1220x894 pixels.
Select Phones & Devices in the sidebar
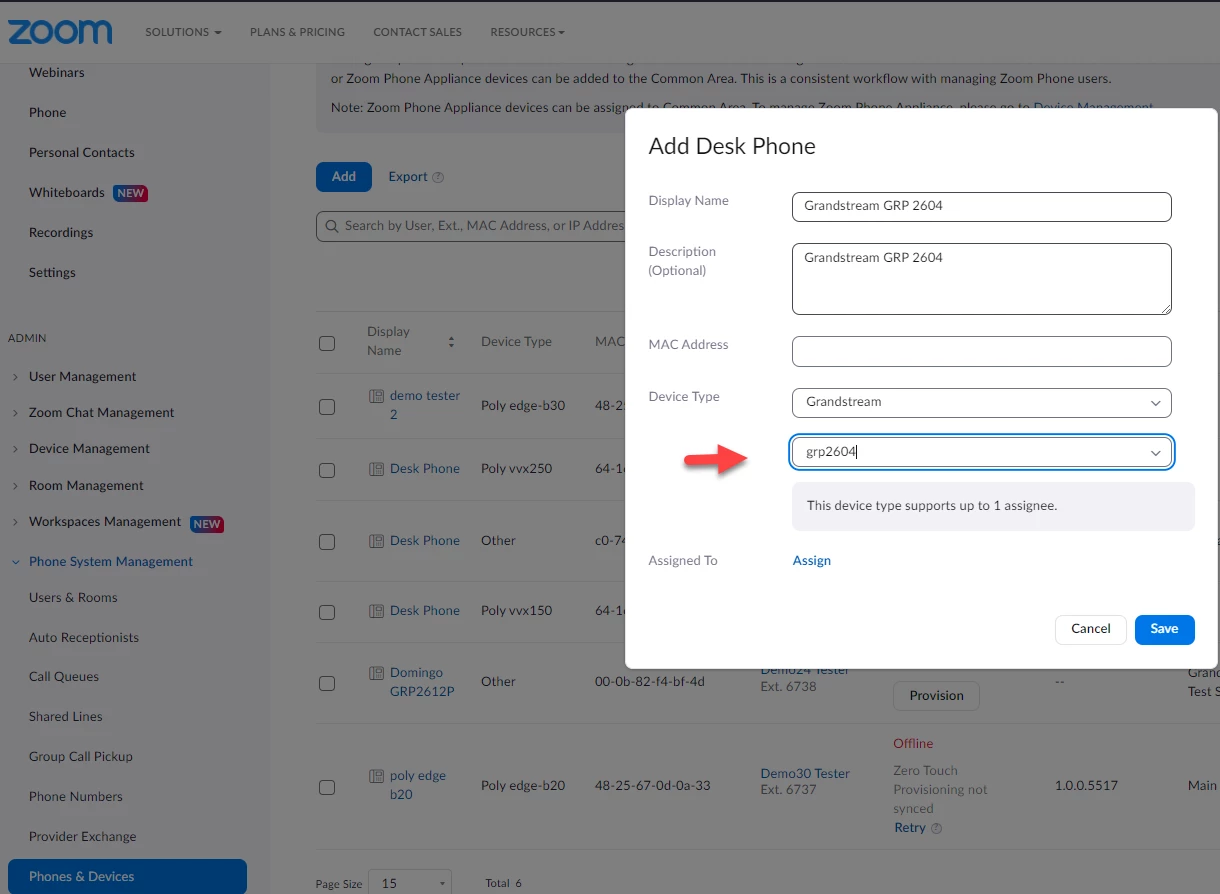[x=127, y=877]
